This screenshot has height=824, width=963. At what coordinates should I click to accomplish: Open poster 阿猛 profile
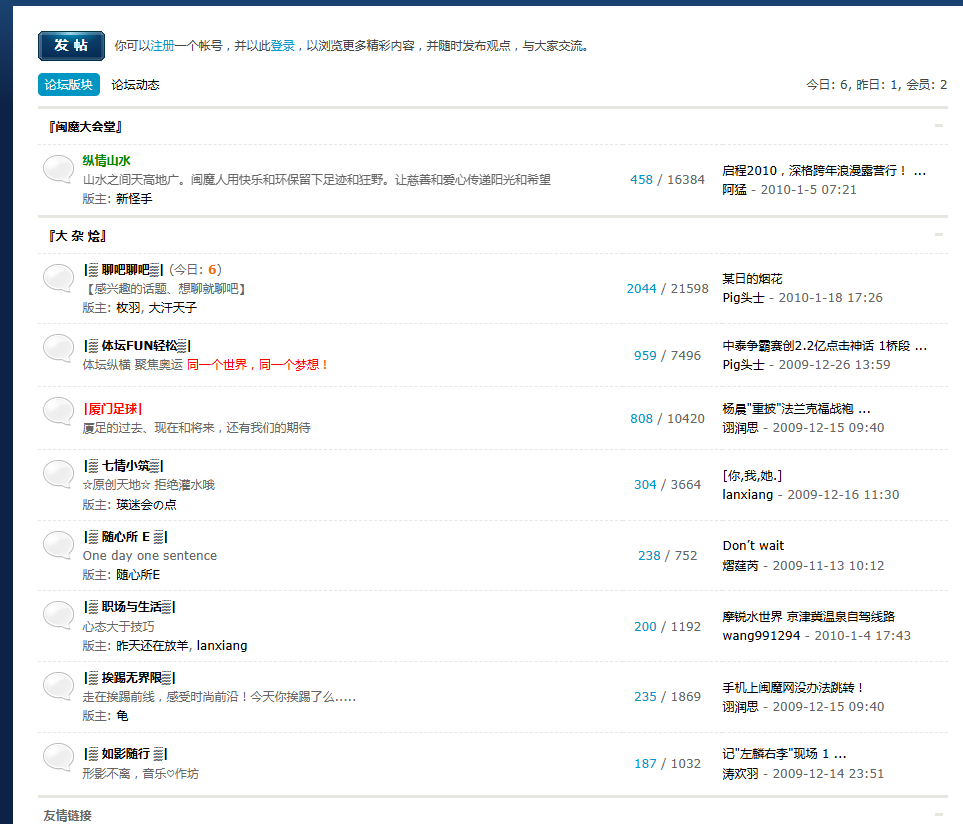[x=735, y=190]
